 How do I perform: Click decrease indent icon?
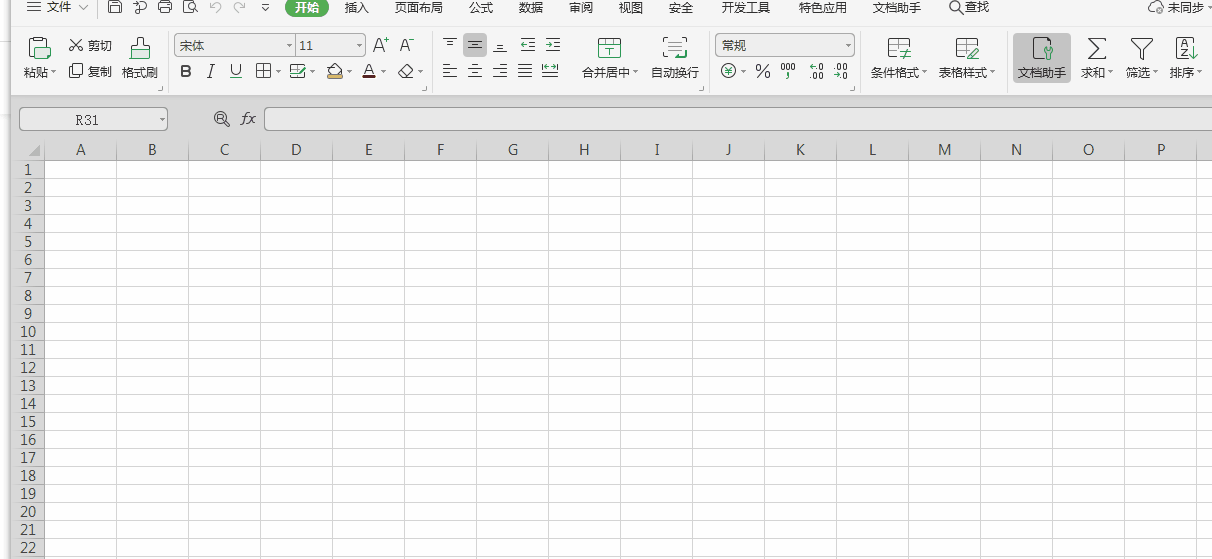click(x=527, y=45)
